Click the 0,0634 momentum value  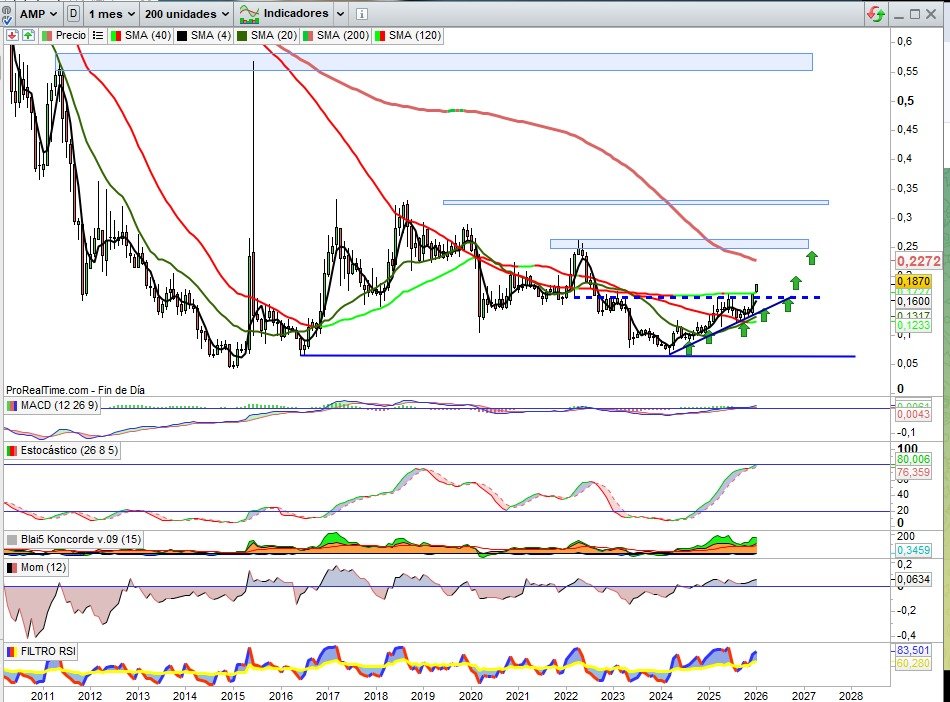click(913, 579)
